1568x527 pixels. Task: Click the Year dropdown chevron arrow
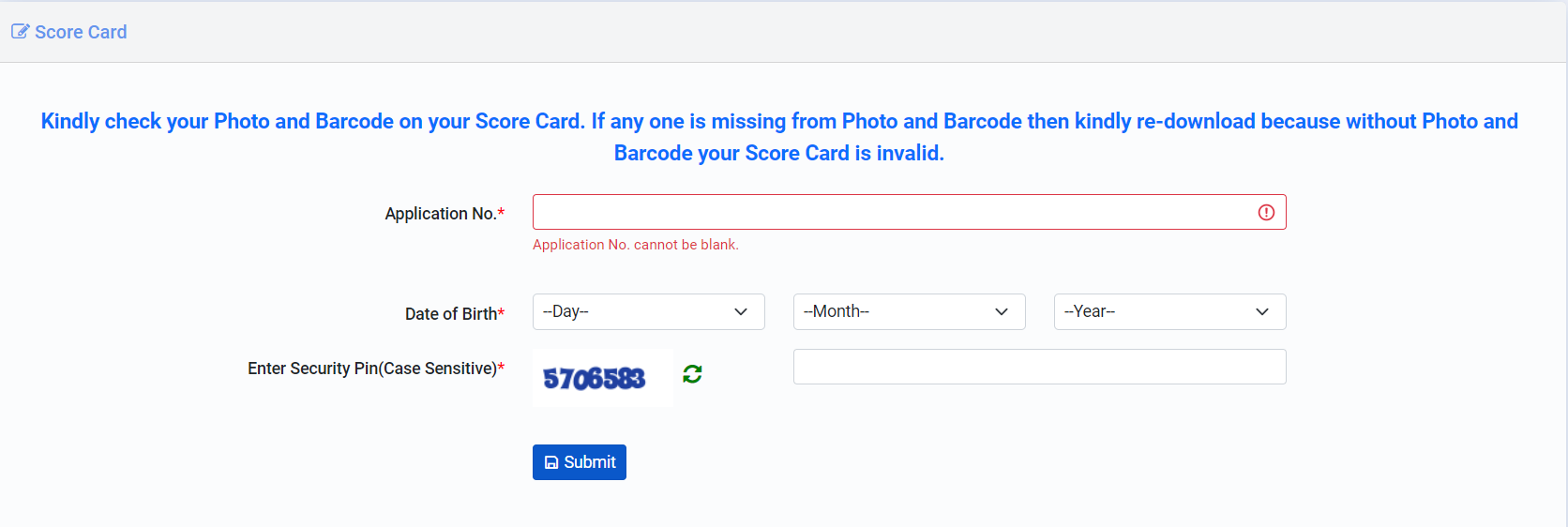click(1262, 312)
